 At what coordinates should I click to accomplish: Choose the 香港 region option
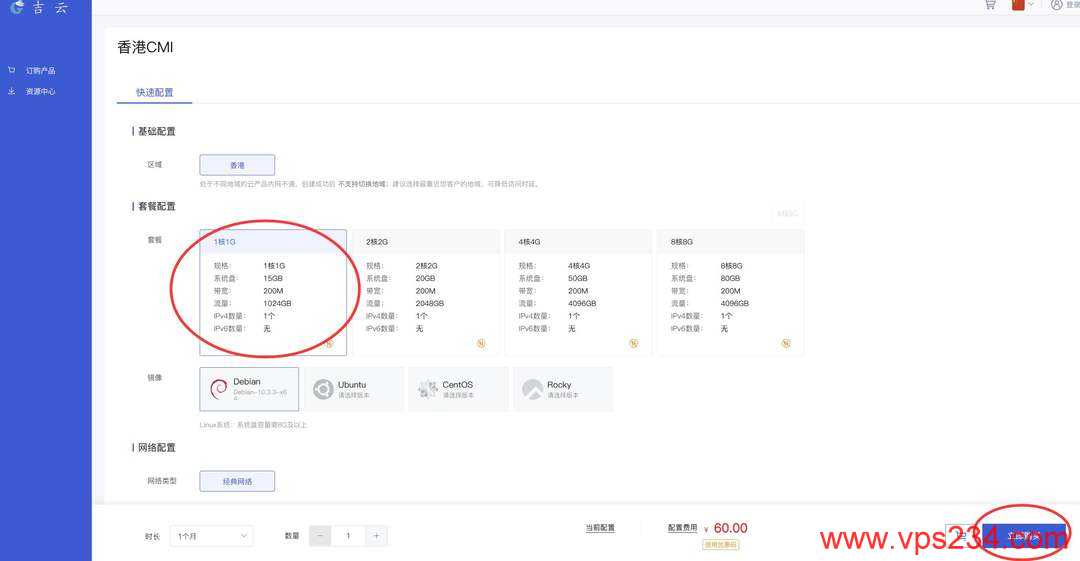click(237, 165)
